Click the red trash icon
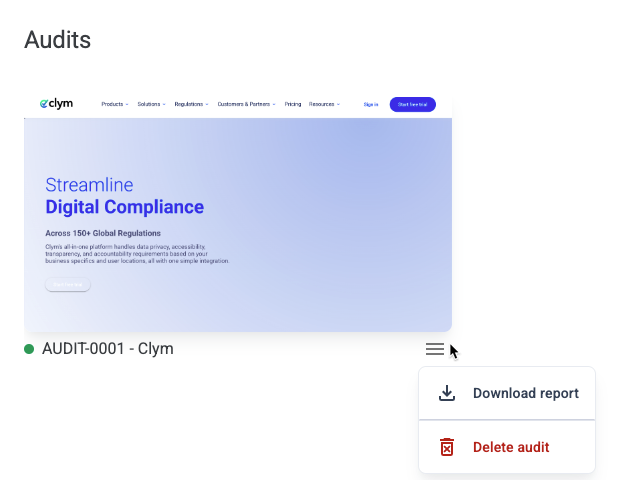The width and height of the screenshot is (640, 480). [x=447, y=447]
